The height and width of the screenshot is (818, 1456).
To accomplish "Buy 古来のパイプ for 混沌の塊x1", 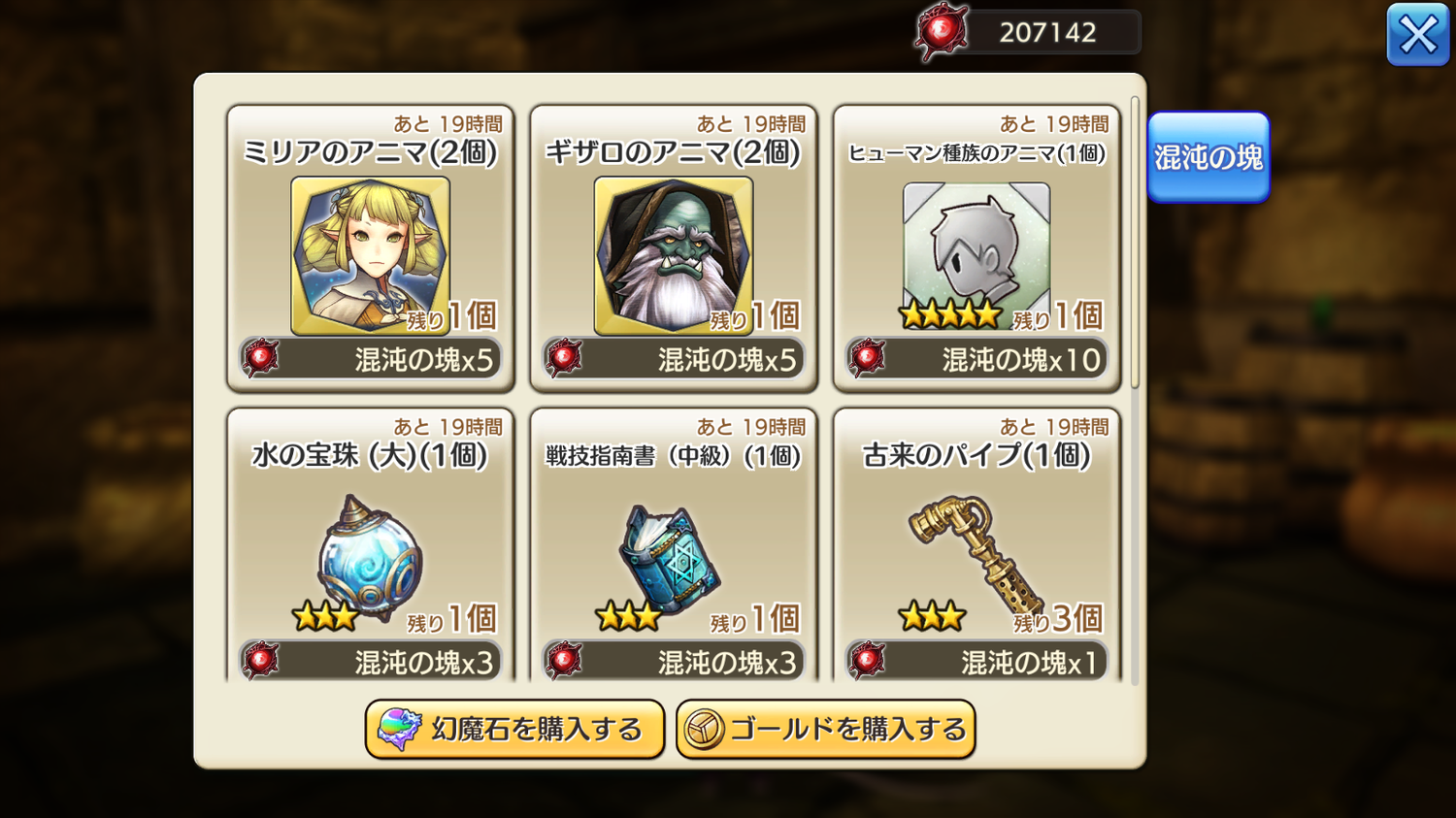I will pos(976,662).
